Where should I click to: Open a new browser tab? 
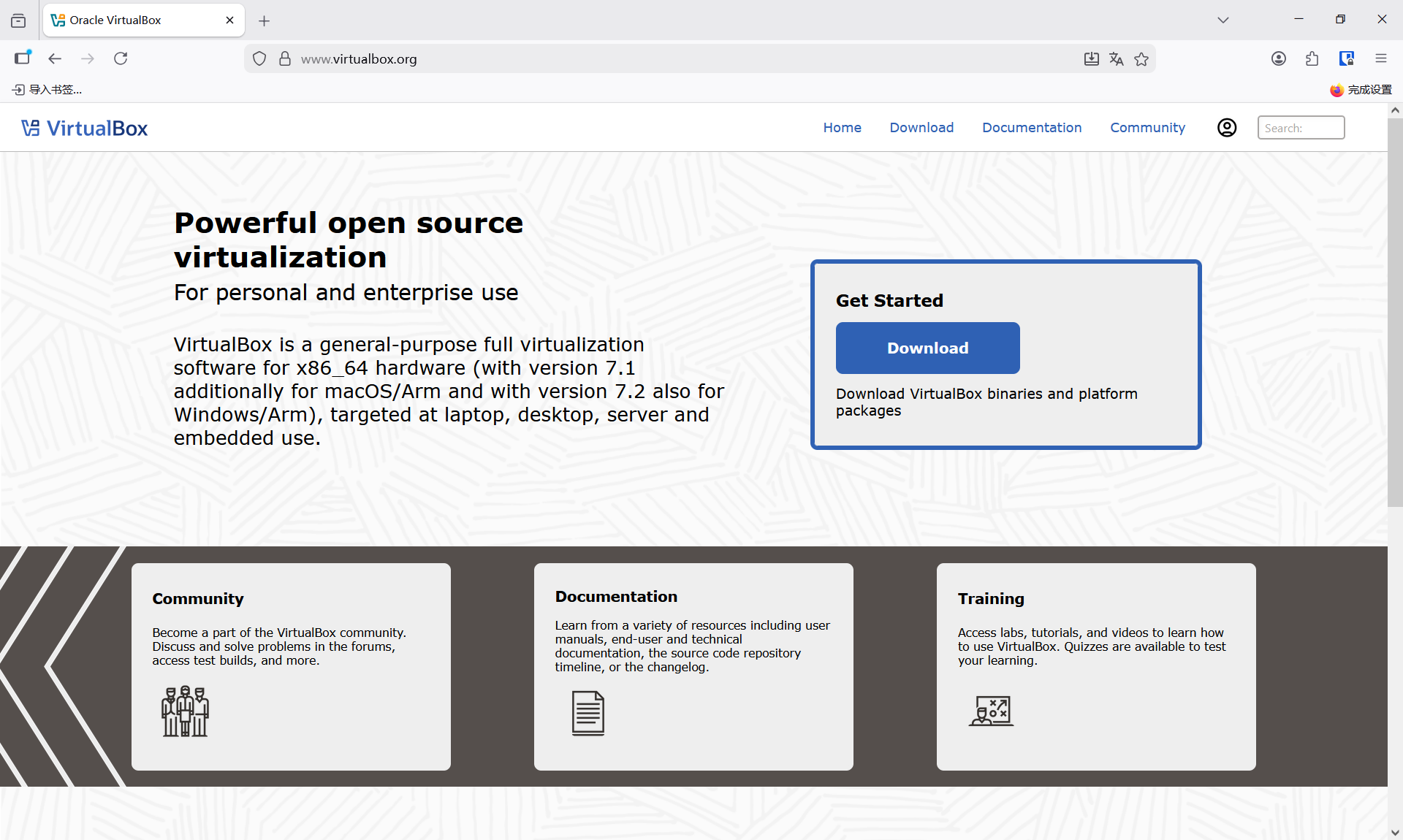[x=265, y=20]
